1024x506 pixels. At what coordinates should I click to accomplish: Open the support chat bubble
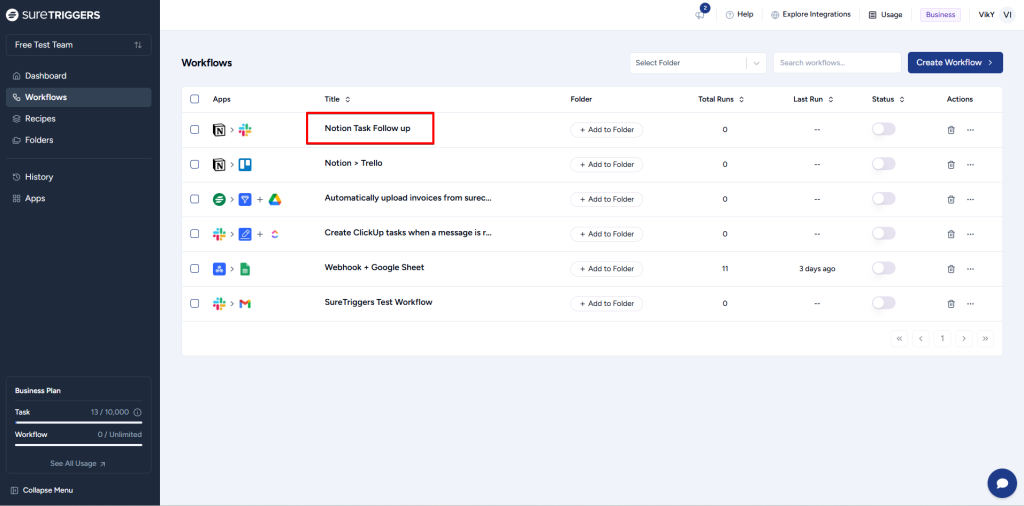1001,483
